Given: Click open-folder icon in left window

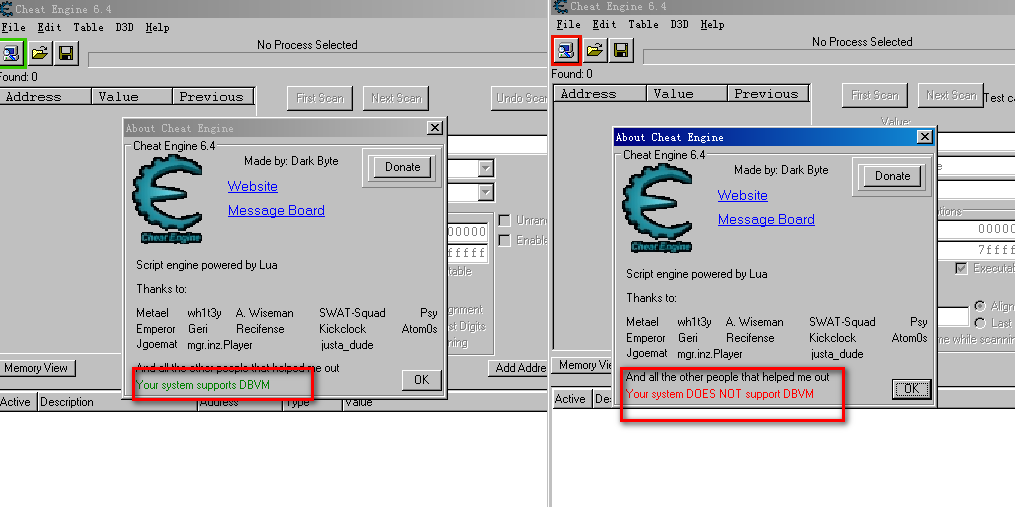Looking at the screenshot, I should [40, 53].
